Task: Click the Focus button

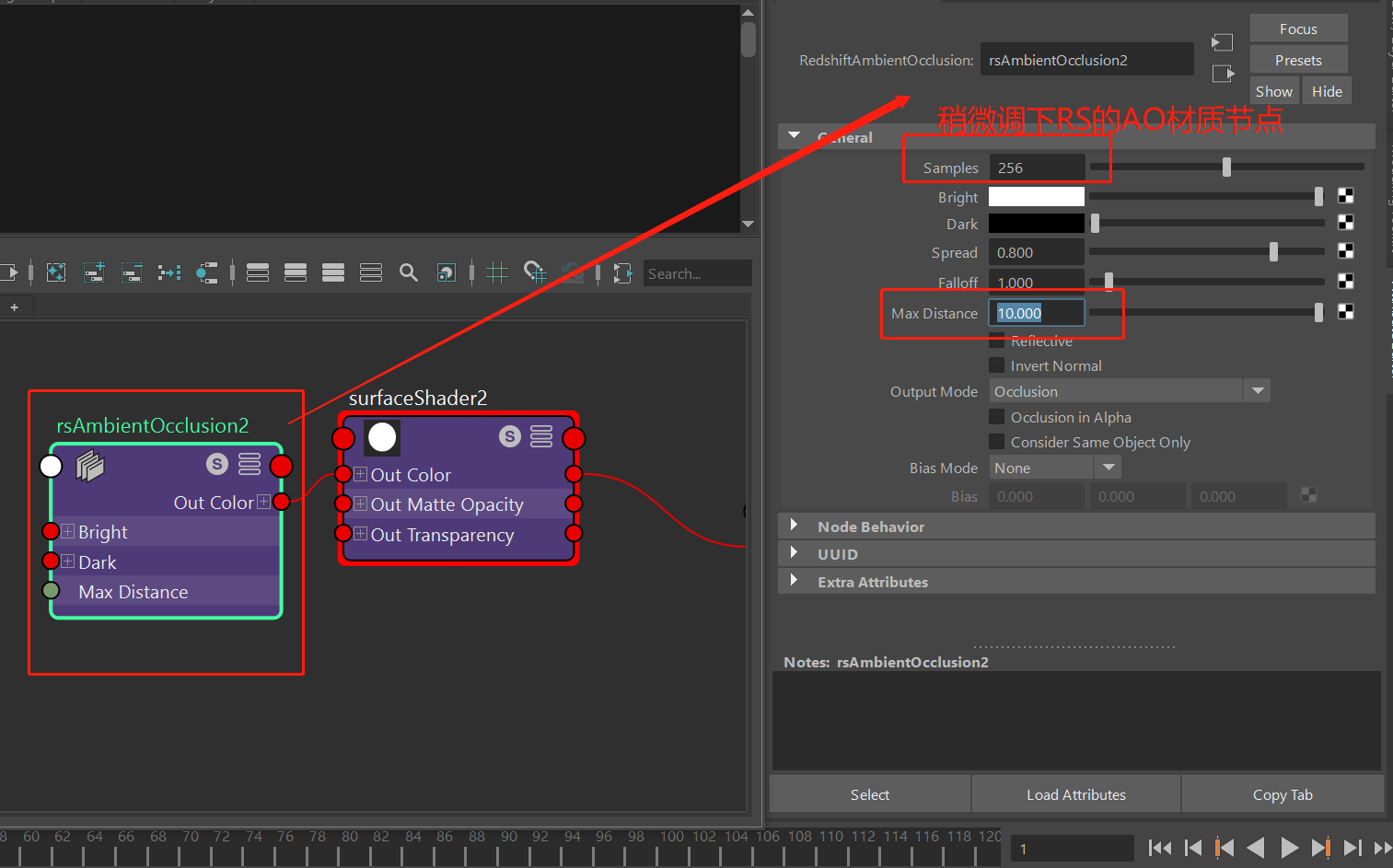Action: pos(1298,29)
